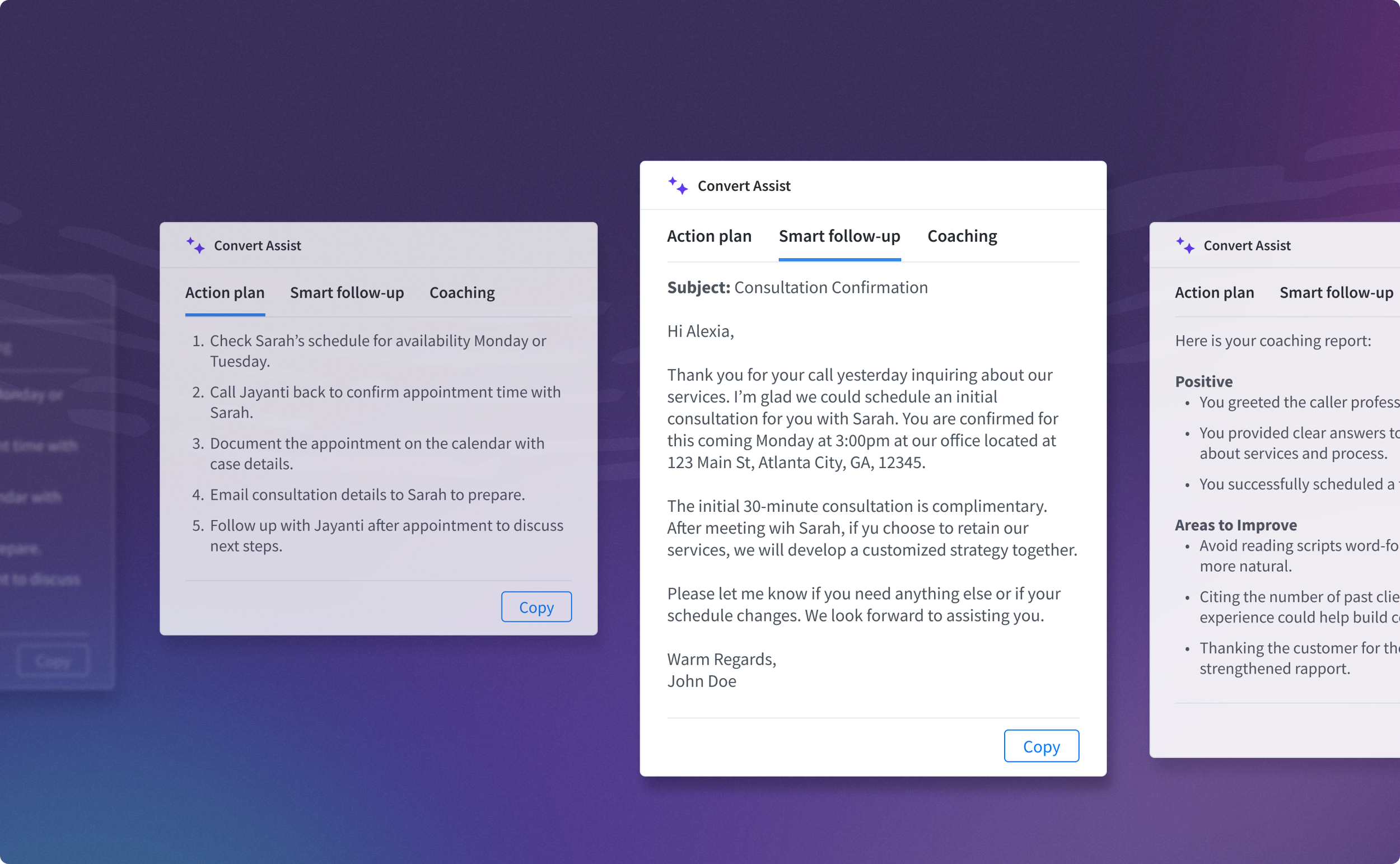Click the John Doe signature in the email

pyautogui.click(x=701, y=681)
